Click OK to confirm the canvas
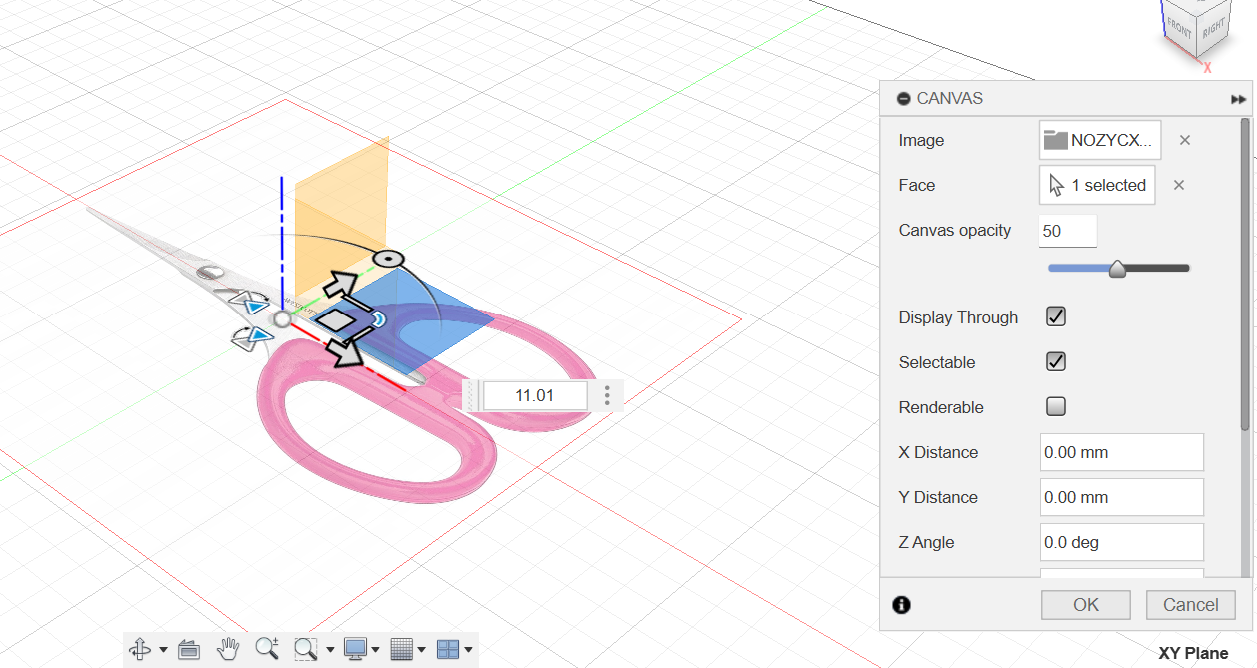1257x668 pixels. coord(1085,604)
